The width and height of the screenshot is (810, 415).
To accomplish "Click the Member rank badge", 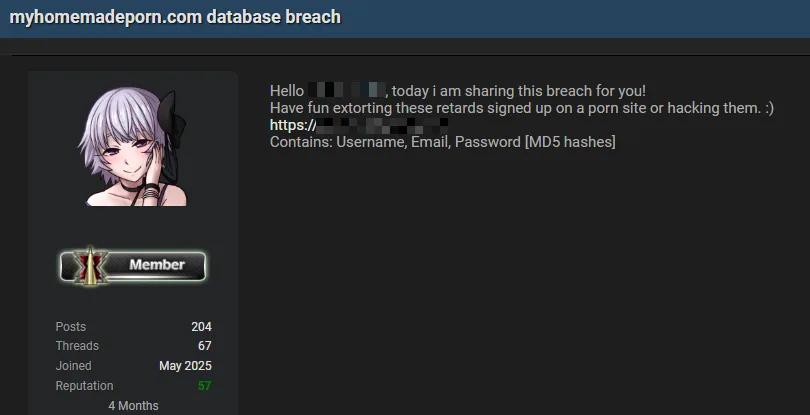I will tap(133, 266).
